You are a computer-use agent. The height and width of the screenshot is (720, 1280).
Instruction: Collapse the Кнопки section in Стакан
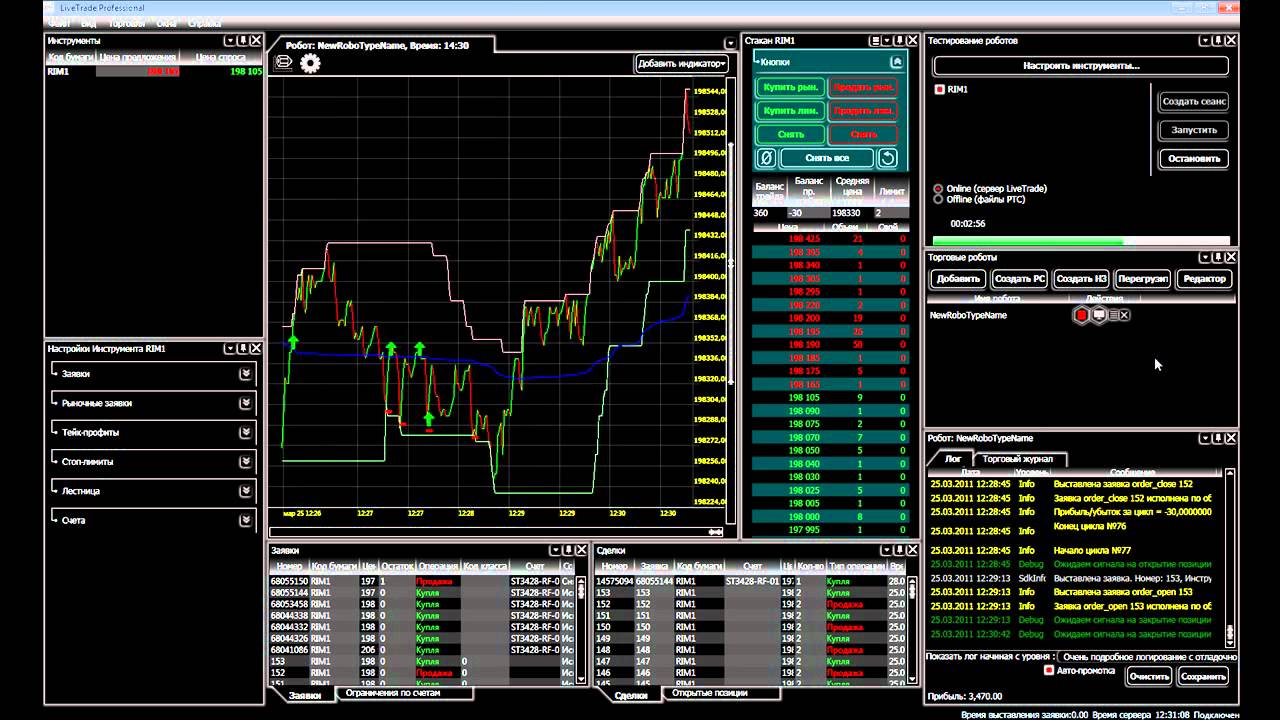point(896,62)
